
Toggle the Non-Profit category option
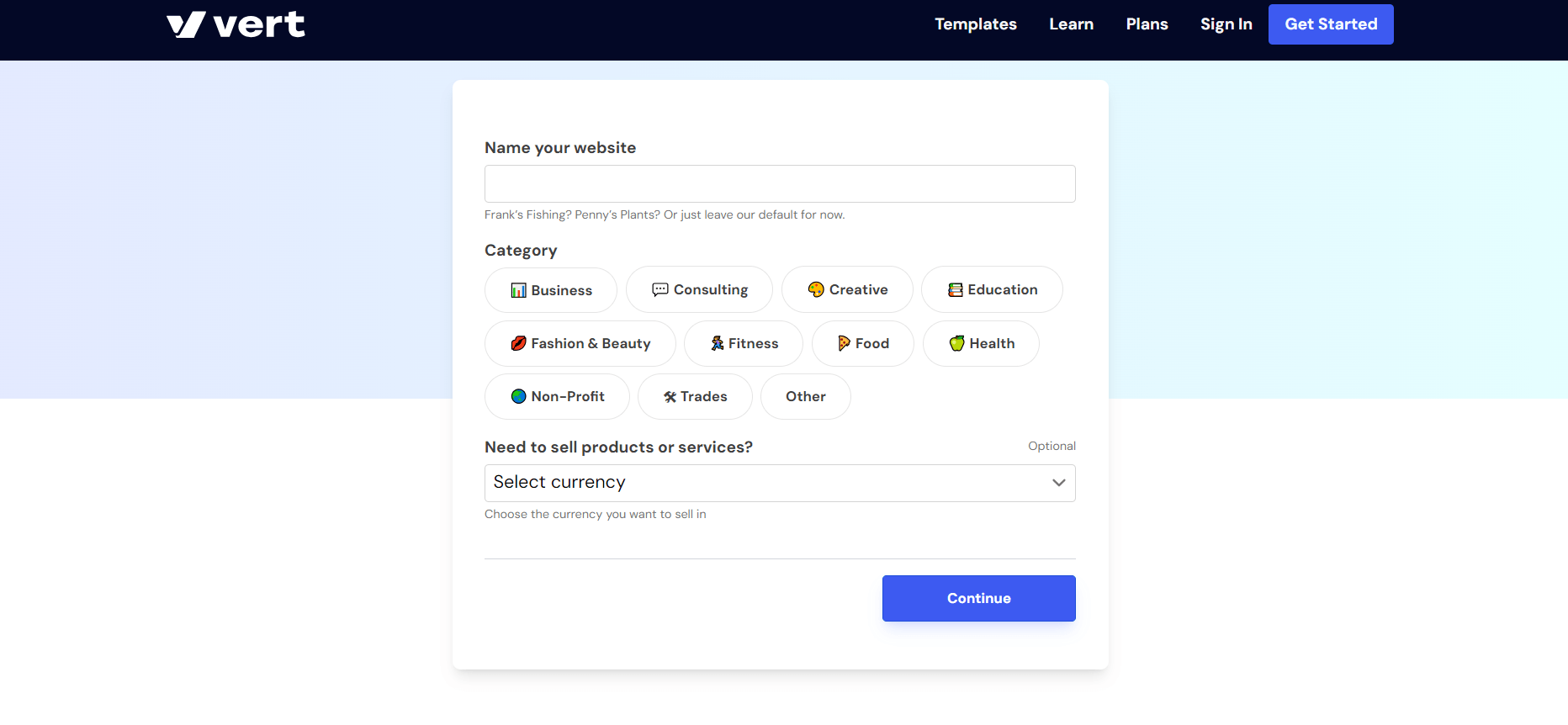(557, 396)
